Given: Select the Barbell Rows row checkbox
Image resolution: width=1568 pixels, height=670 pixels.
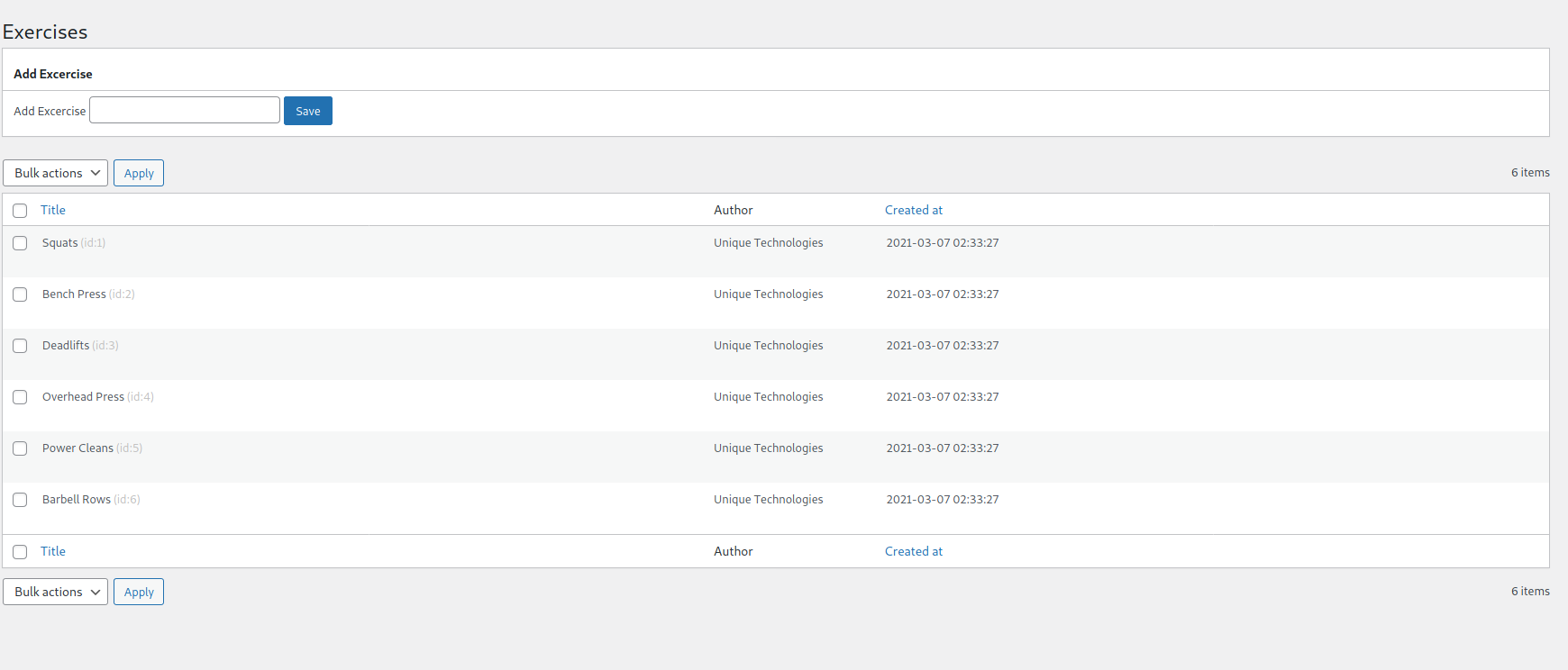Looking at the screenshot, I should pyautogui.click(x=20, y=500).
